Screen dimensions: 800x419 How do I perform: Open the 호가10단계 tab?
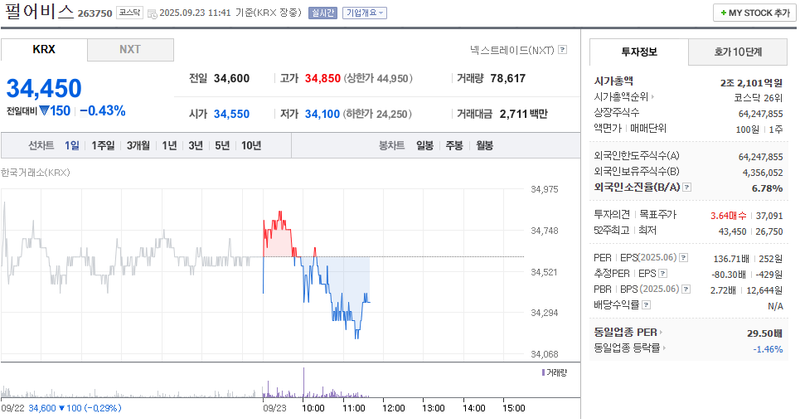738,52
